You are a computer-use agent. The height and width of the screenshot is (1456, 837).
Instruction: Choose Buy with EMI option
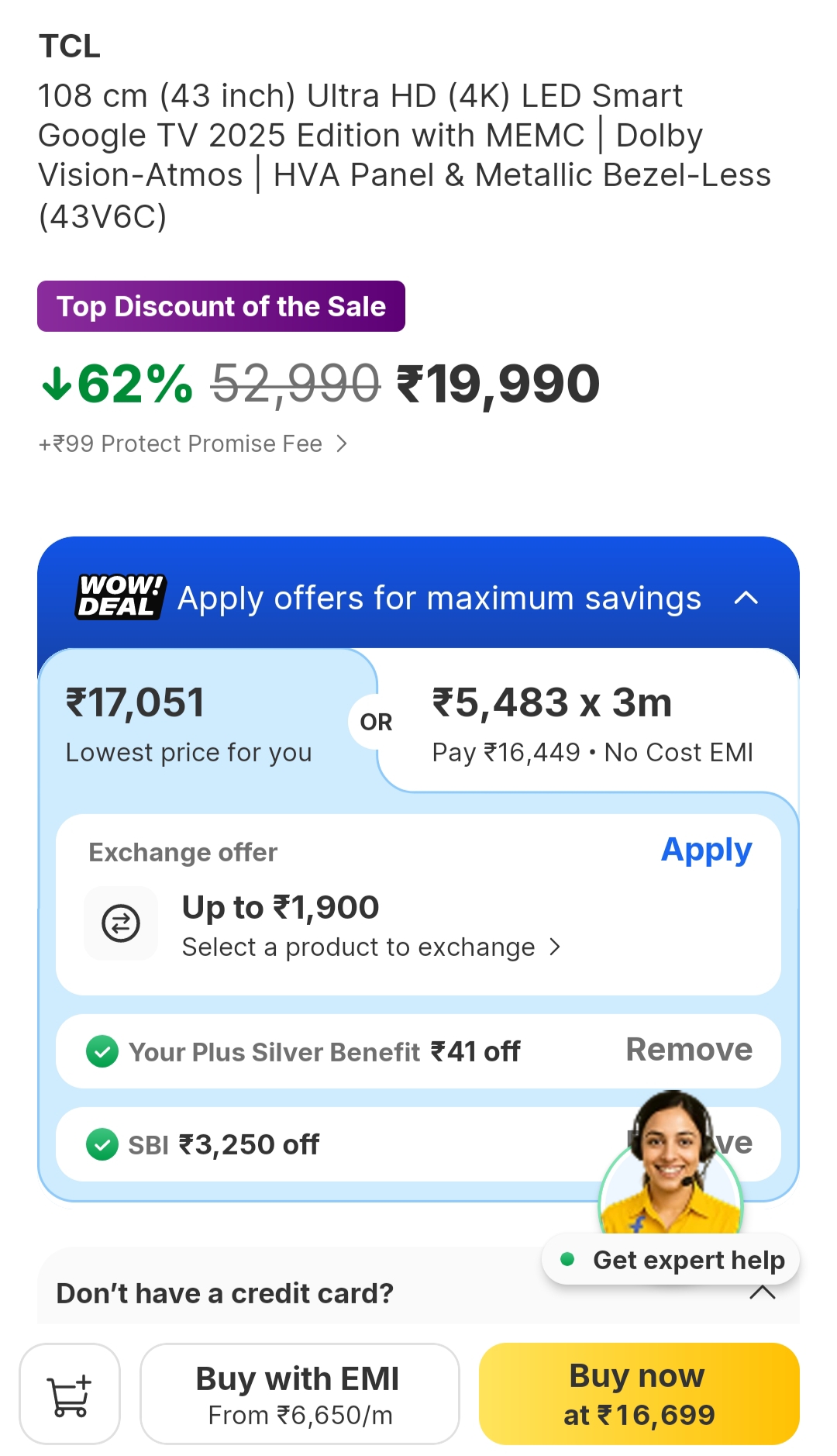click(x=299, y=1394)
